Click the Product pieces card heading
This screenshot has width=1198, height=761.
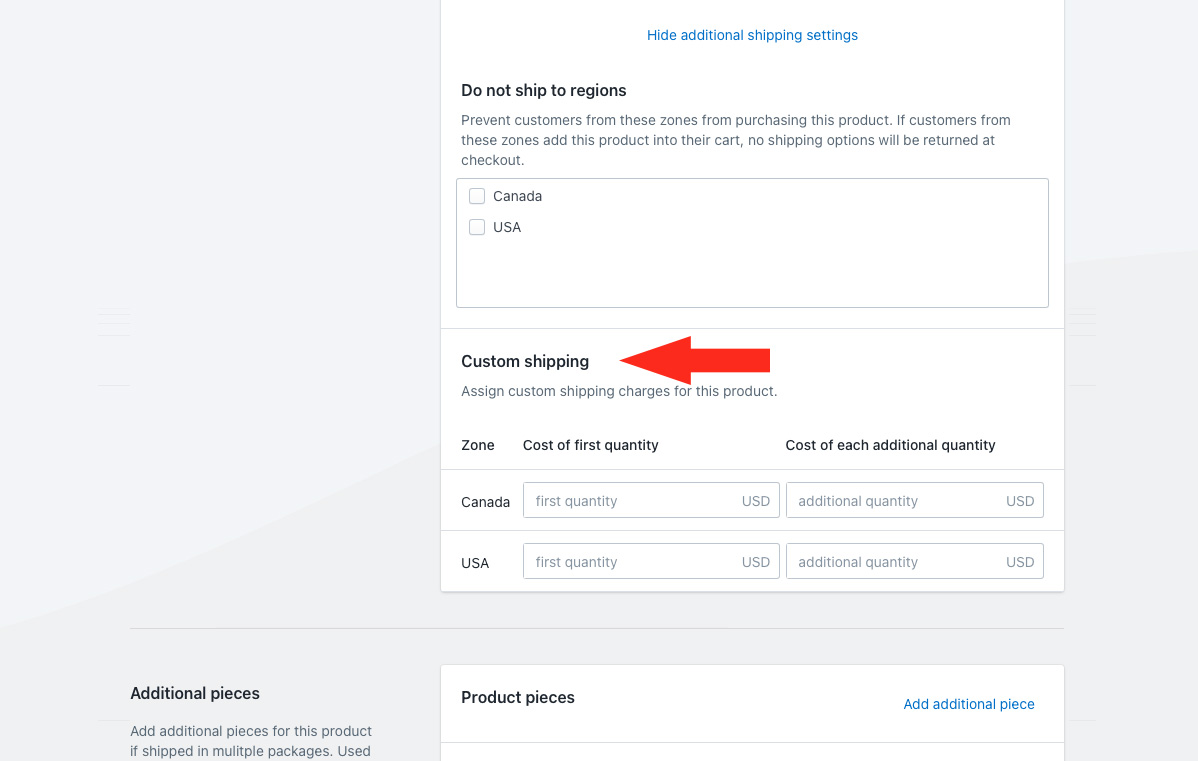click(x=518, y=697)
